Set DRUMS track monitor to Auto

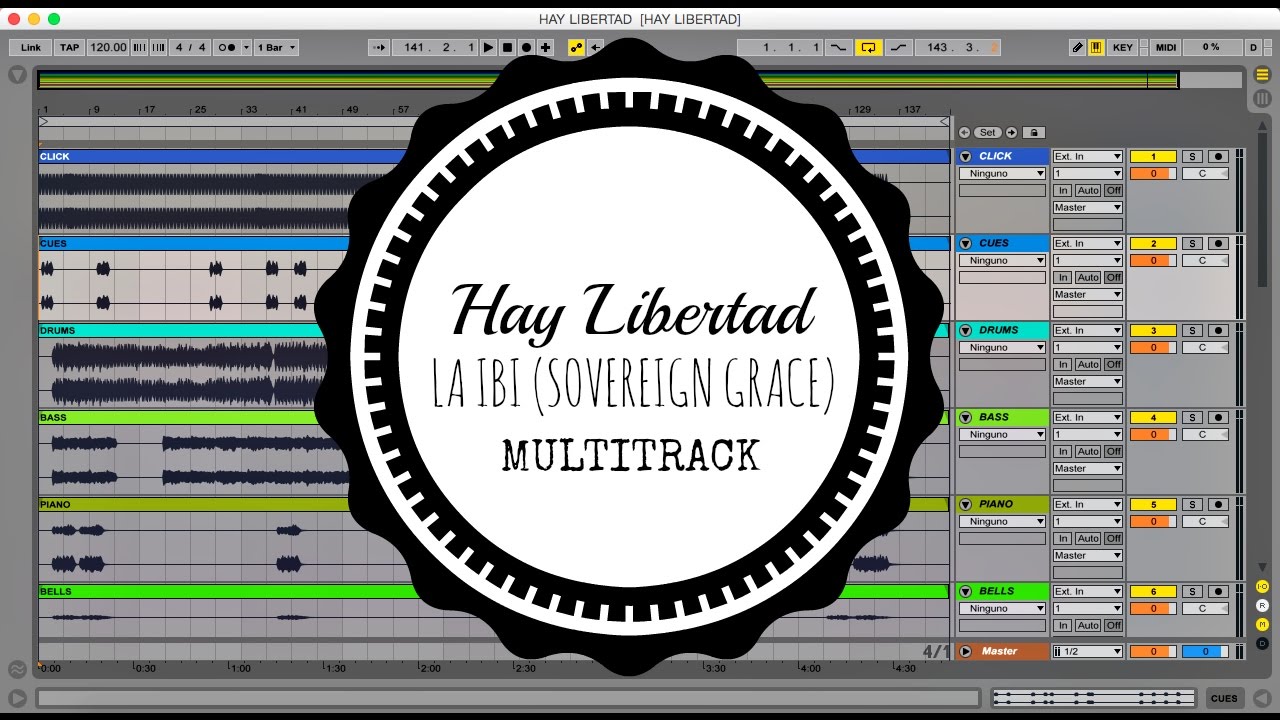point(1088,364)
